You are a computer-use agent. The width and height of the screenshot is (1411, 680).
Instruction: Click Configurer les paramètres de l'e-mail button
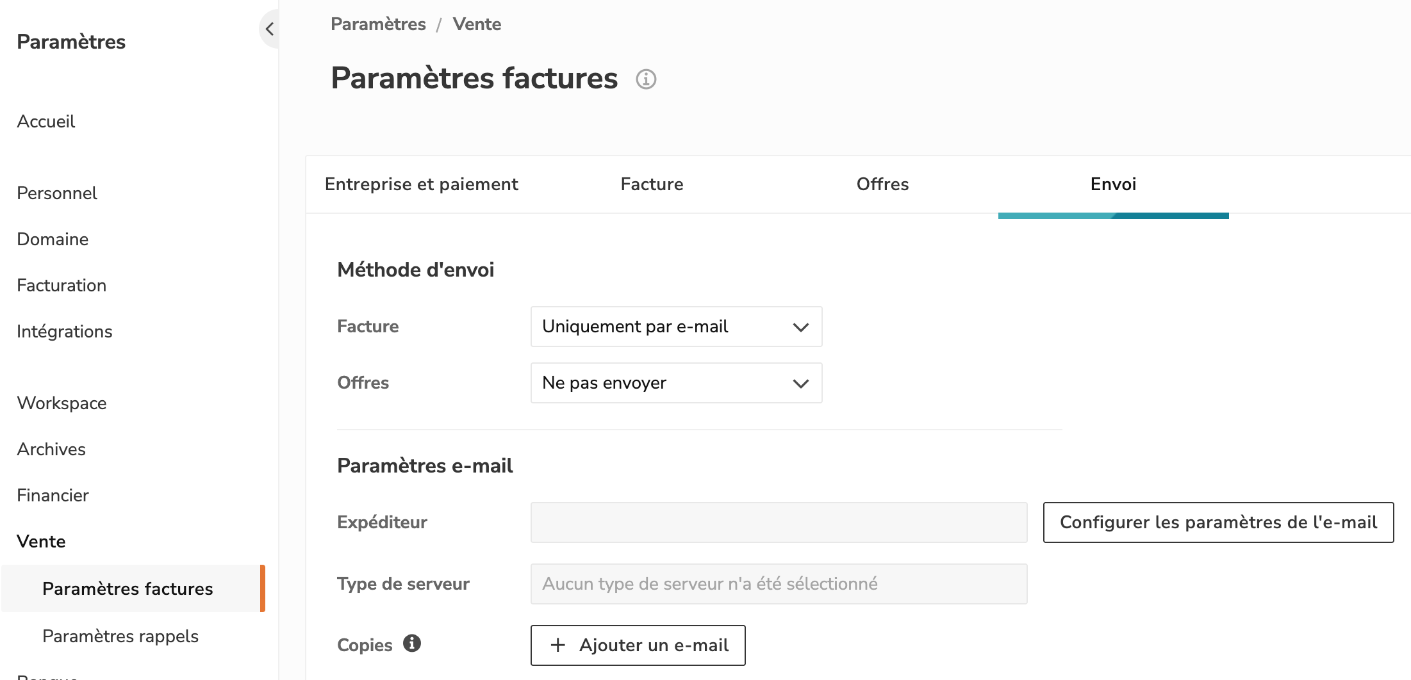pyautogui.click(x=1218, y=522)
